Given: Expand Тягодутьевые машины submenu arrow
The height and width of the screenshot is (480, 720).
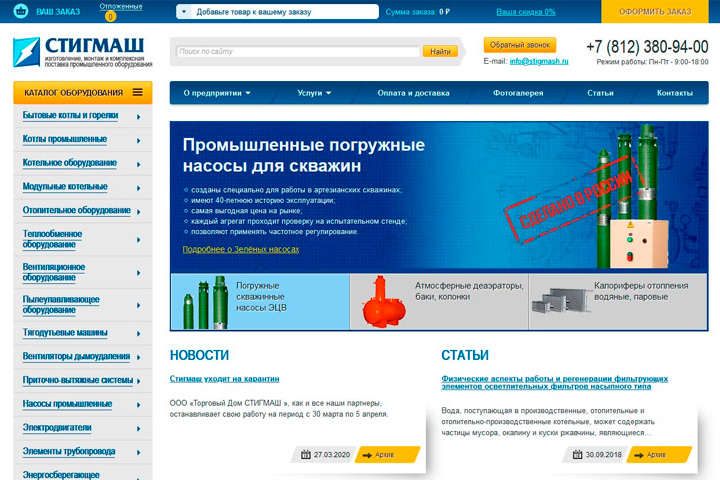Looking at the screenshot, I should tap(138, 334).
